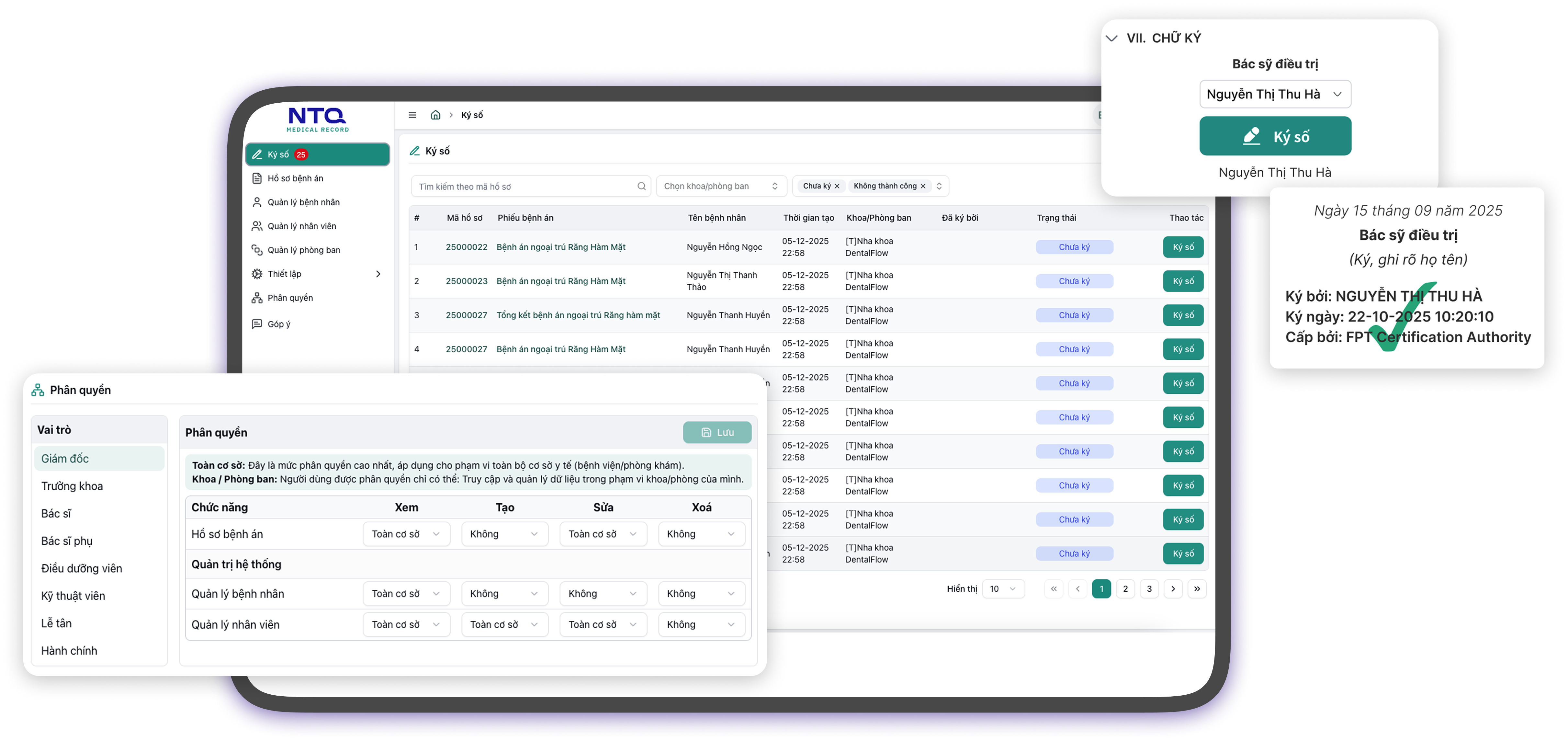Open 'Chọn khoa/phòng ban' dropdown
Screen dimensions: 1568x740
pos(721,186)
